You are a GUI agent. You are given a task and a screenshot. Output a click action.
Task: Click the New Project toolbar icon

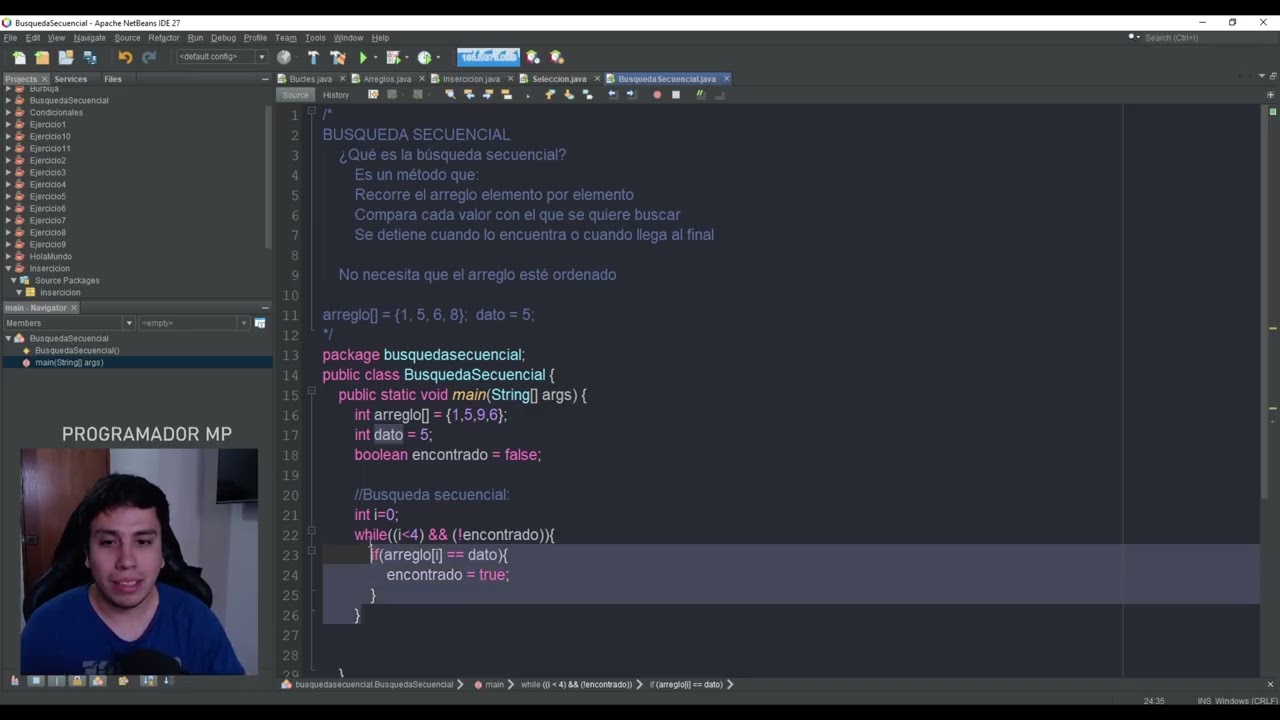[42, 58]
